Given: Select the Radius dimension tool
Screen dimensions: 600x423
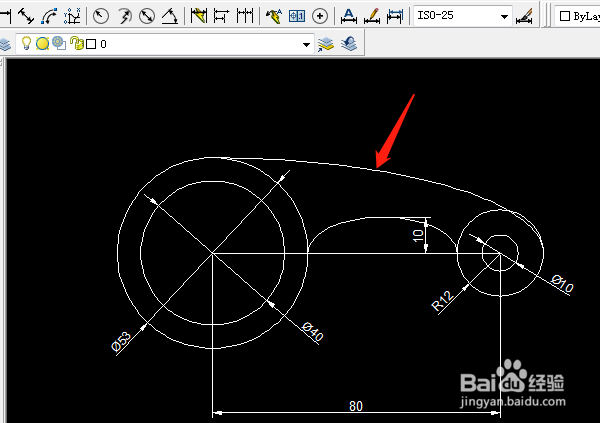Looking at the screenshot, I should (101, 16).
